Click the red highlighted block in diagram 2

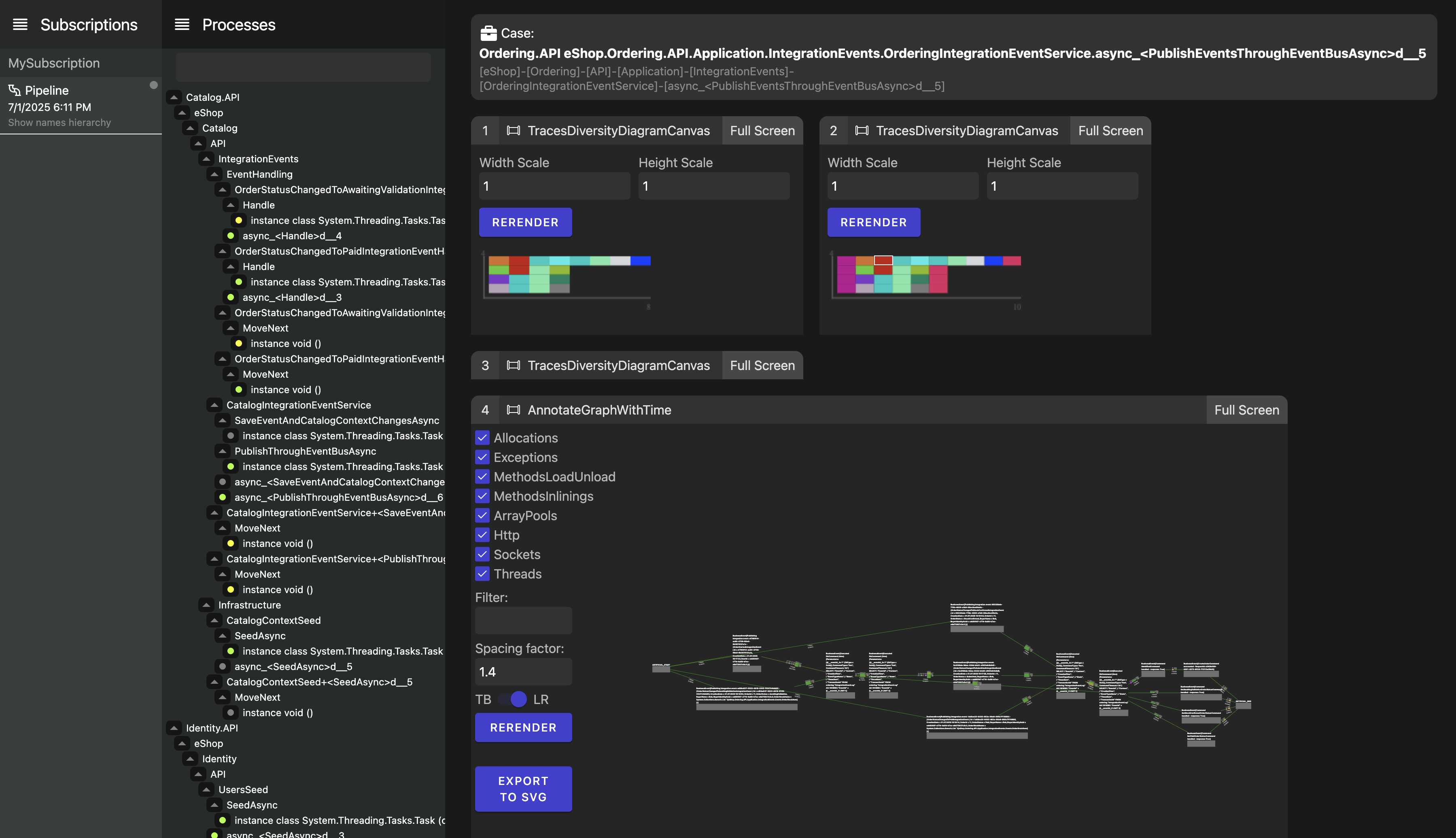click(883, 260)
